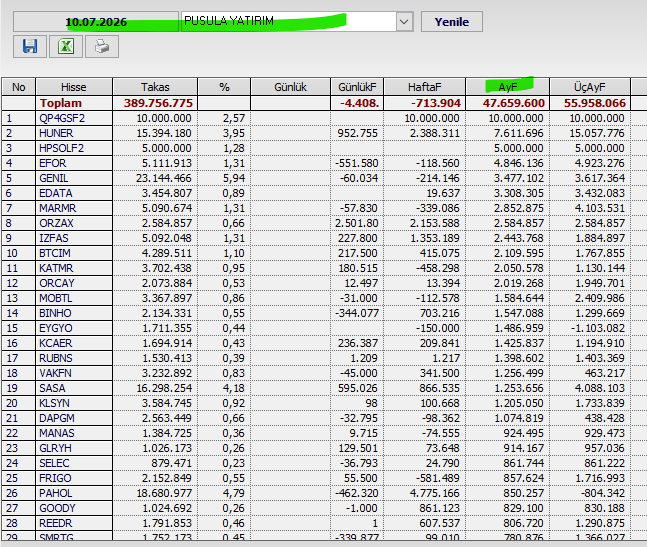This screenshot has height=547, width=647.
Task: Sort by the Günlük column header
Action: pos(290,87)
